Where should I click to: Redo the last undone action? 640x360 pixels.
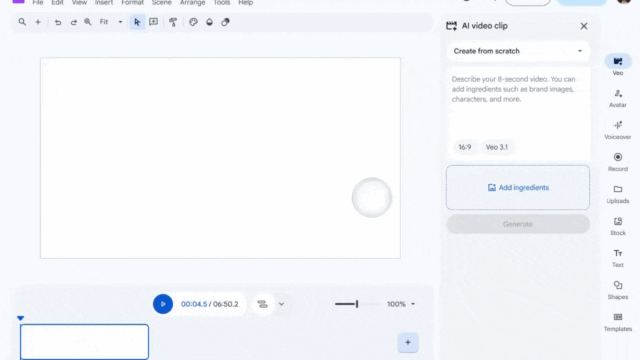(x=73, y=22)
